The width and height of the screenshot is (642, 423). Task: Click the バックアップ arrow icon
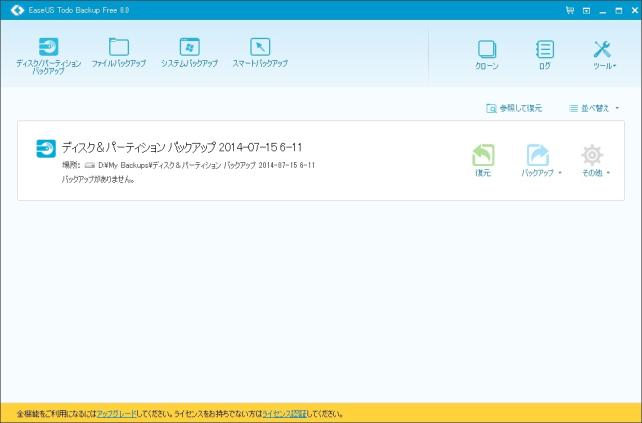[x=538, y=155]
